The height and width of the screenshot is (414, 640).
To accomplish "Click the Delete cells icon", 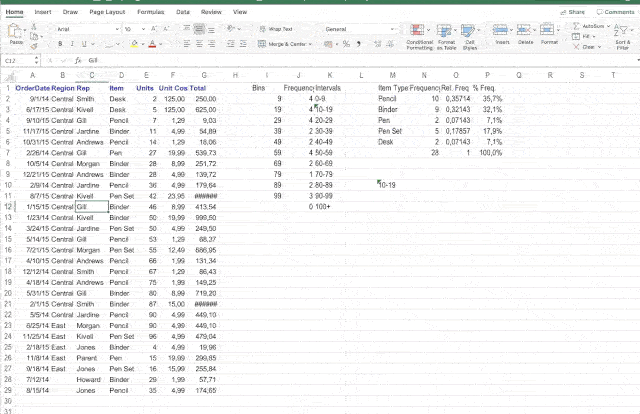I will (x=523, y=29).
